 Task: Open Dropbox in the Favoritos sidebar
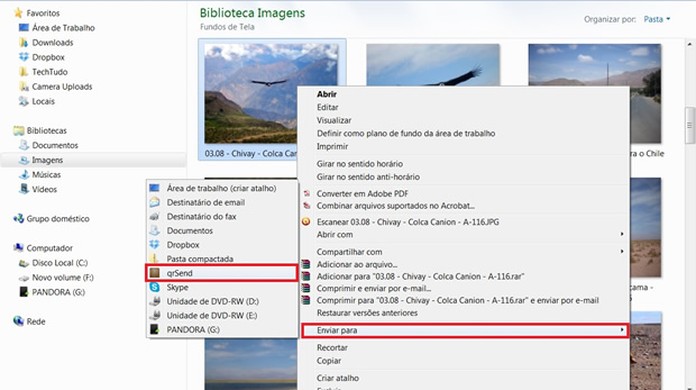tap(48, 57)
